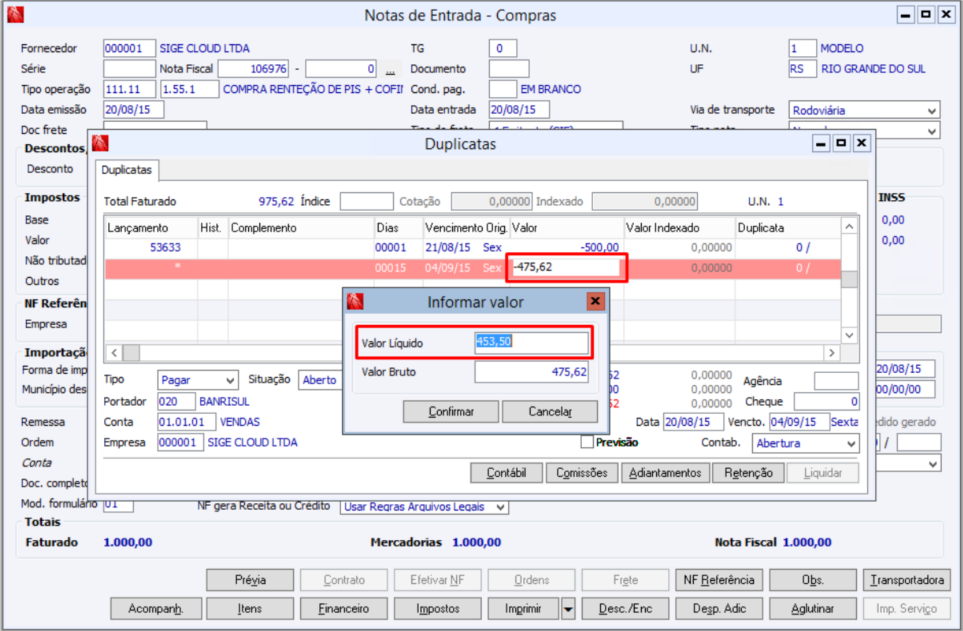
Task: Open the Via de transporte dropdown
Action: (931, 110)
